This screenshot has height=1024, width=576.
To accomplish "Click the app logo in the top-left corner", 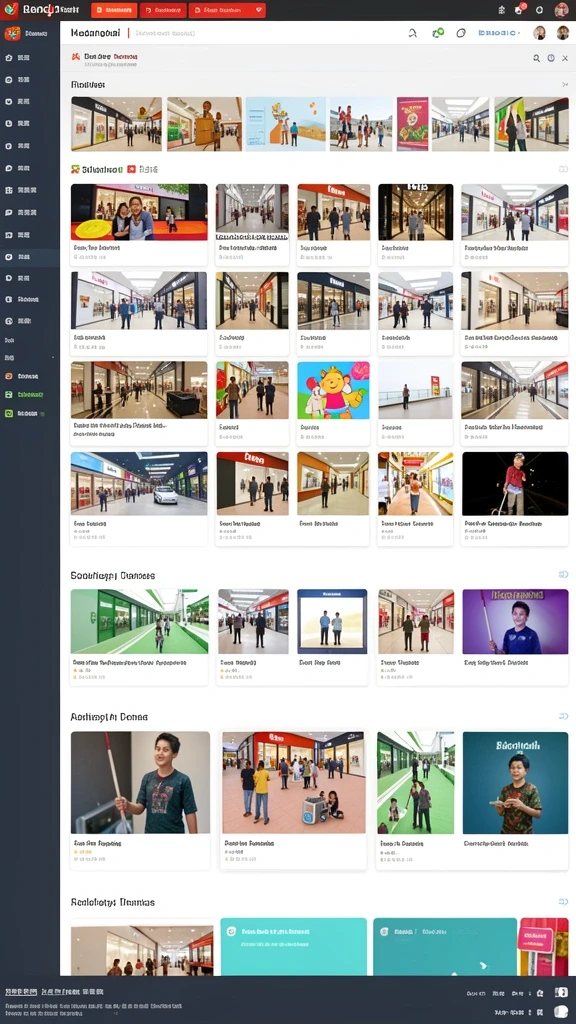I will tap(11, 9).
